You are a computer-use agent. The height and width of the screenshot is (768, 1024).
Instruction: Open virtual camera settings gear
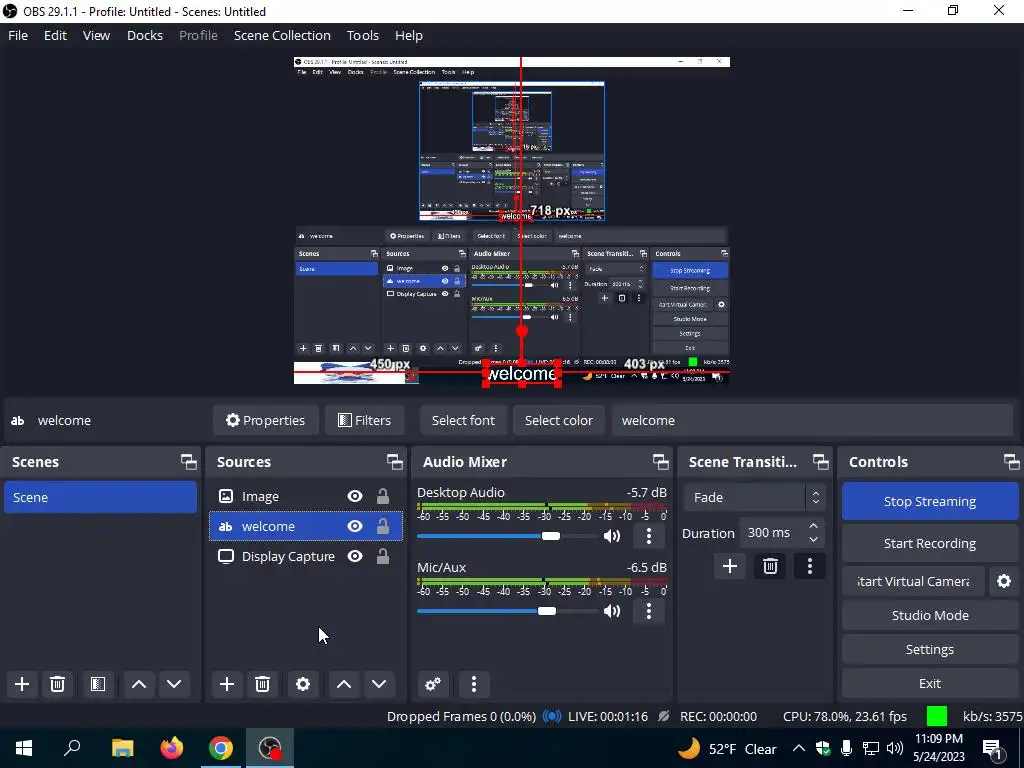(x=1004, y=581)
